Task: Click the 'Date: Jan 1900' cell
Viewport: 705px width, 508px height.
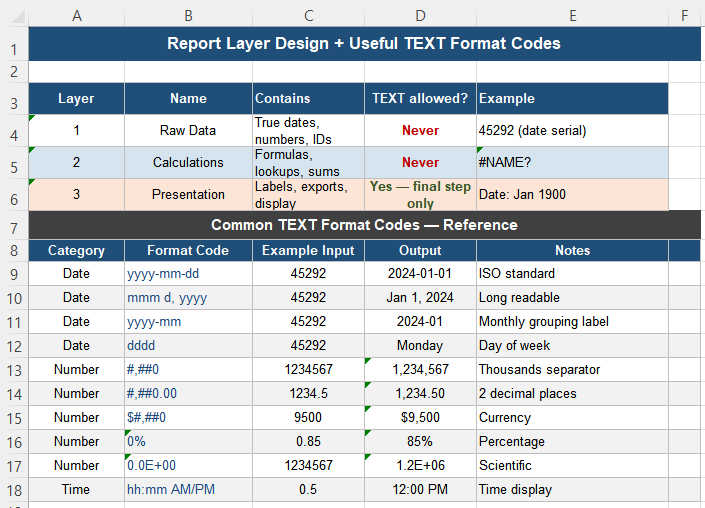Action: click(572, 194)
